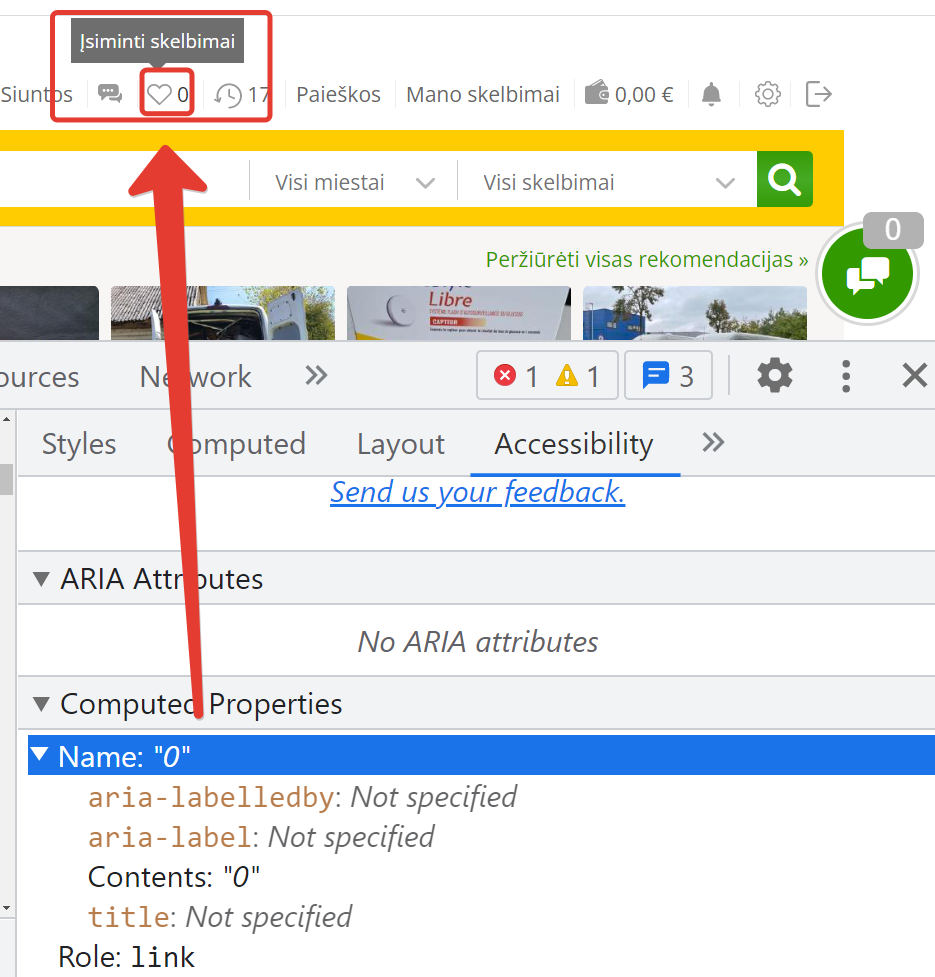Open the history clock icon showing 17
The height and width of the screenshot is (977, 935).
click(x=228, y=95)
